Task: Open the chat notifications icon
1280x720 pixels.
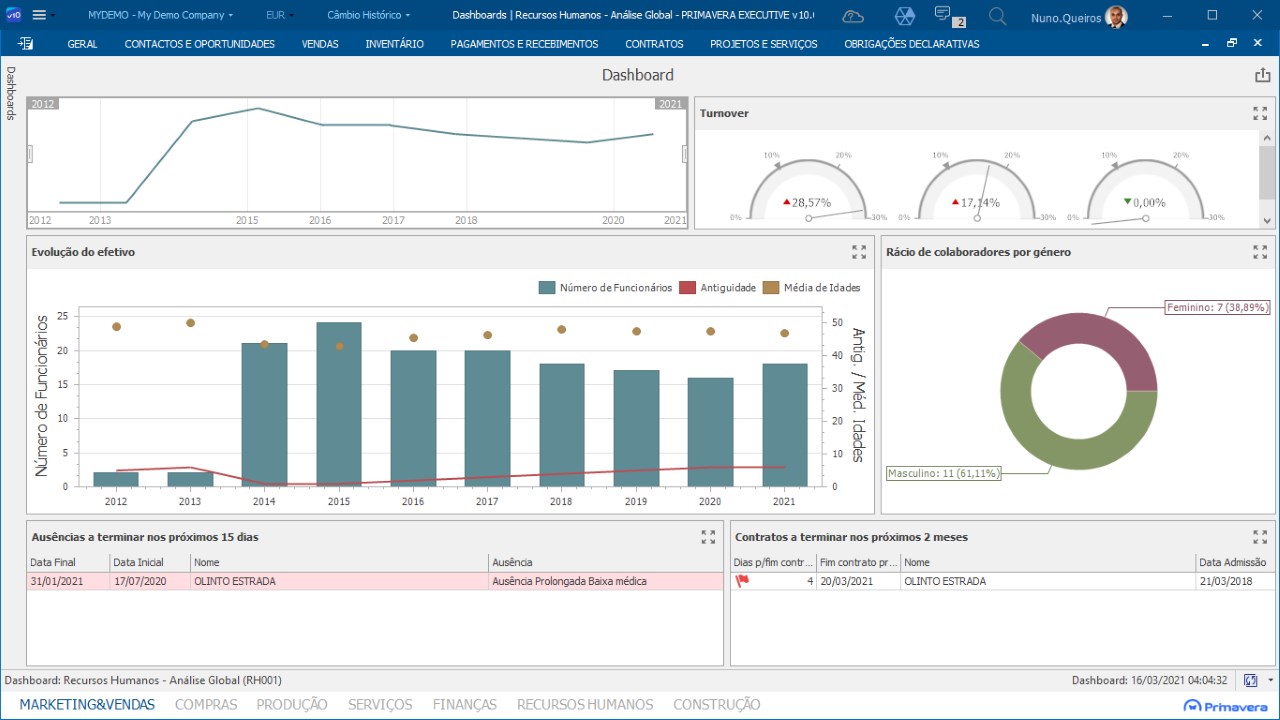Action: [945, 15]
